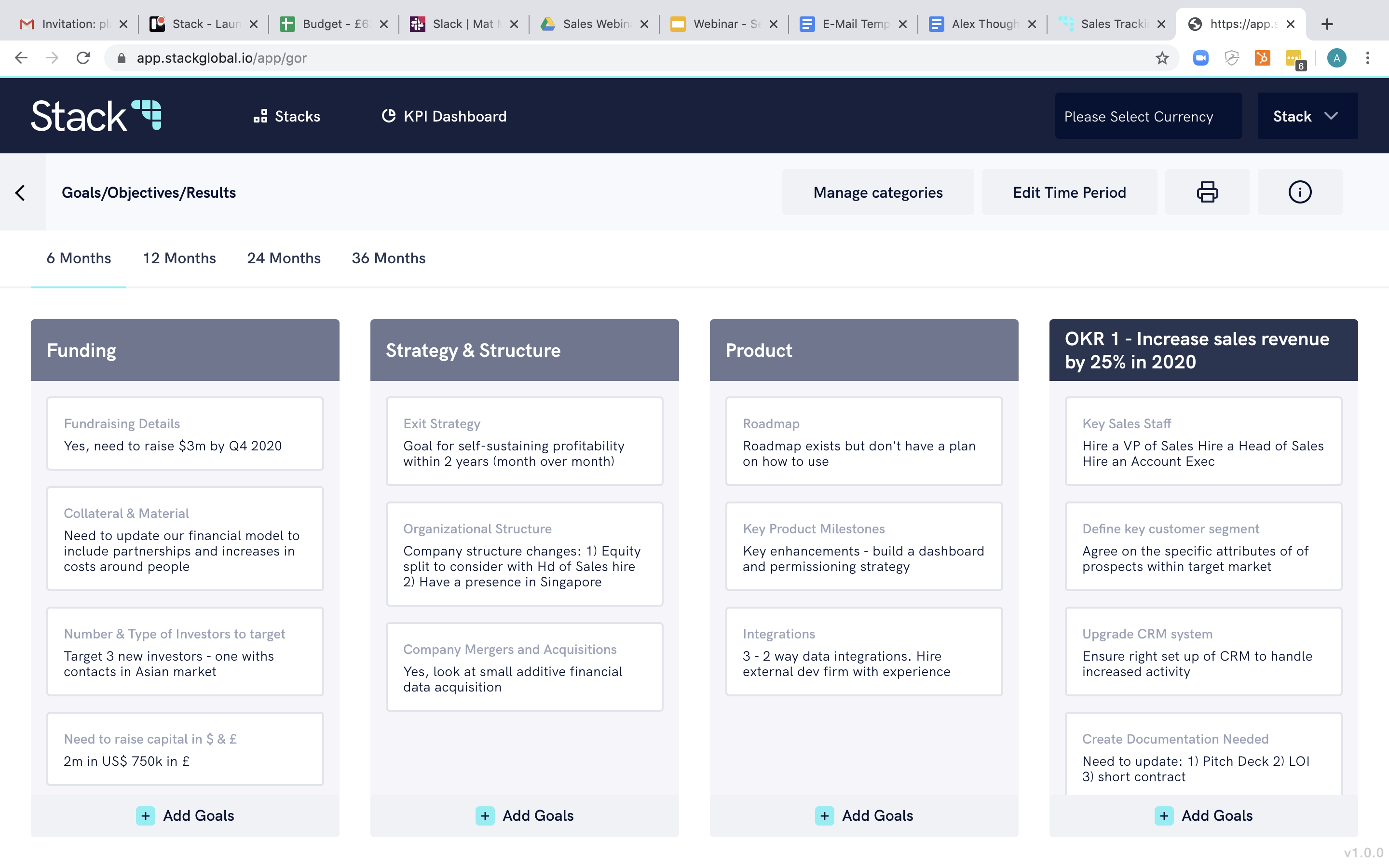The width and height of the screenshot is (1389, 868).
Task: Reload the page with refresh icon
Action: point(83,58)
